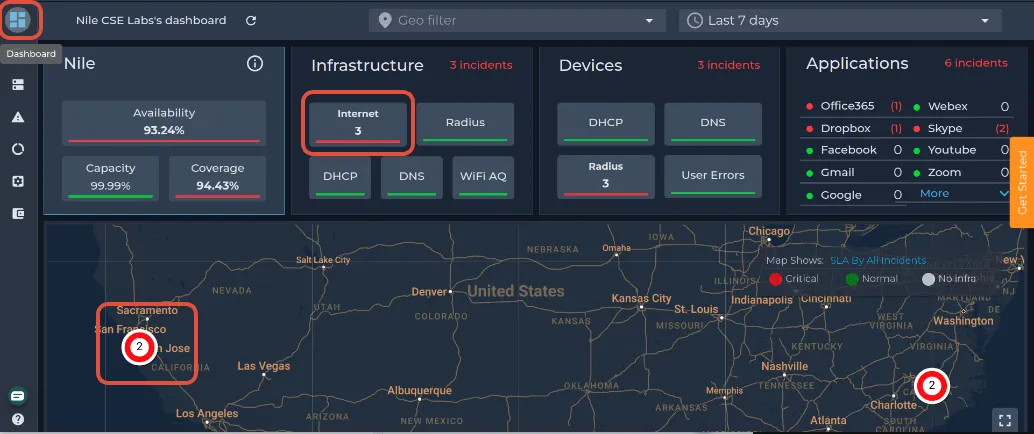Open the Charlotte area cluster marker with 2
This screenshot has height=434, width=1034.
point(931,386)
